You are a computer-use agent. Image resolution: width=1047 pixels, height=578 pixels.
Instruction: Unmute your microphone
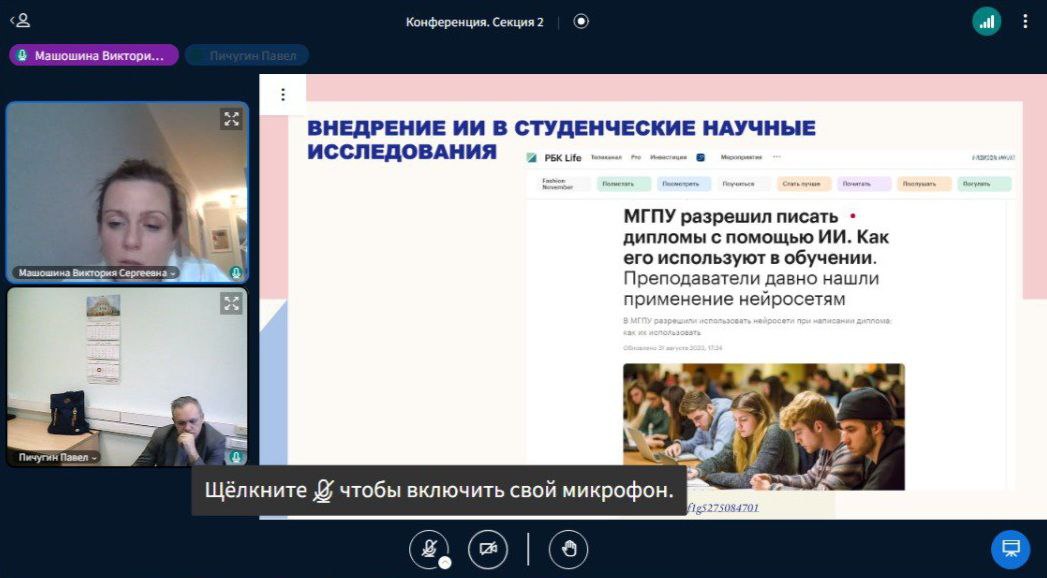pyautogui.click(x=429, y=549)
